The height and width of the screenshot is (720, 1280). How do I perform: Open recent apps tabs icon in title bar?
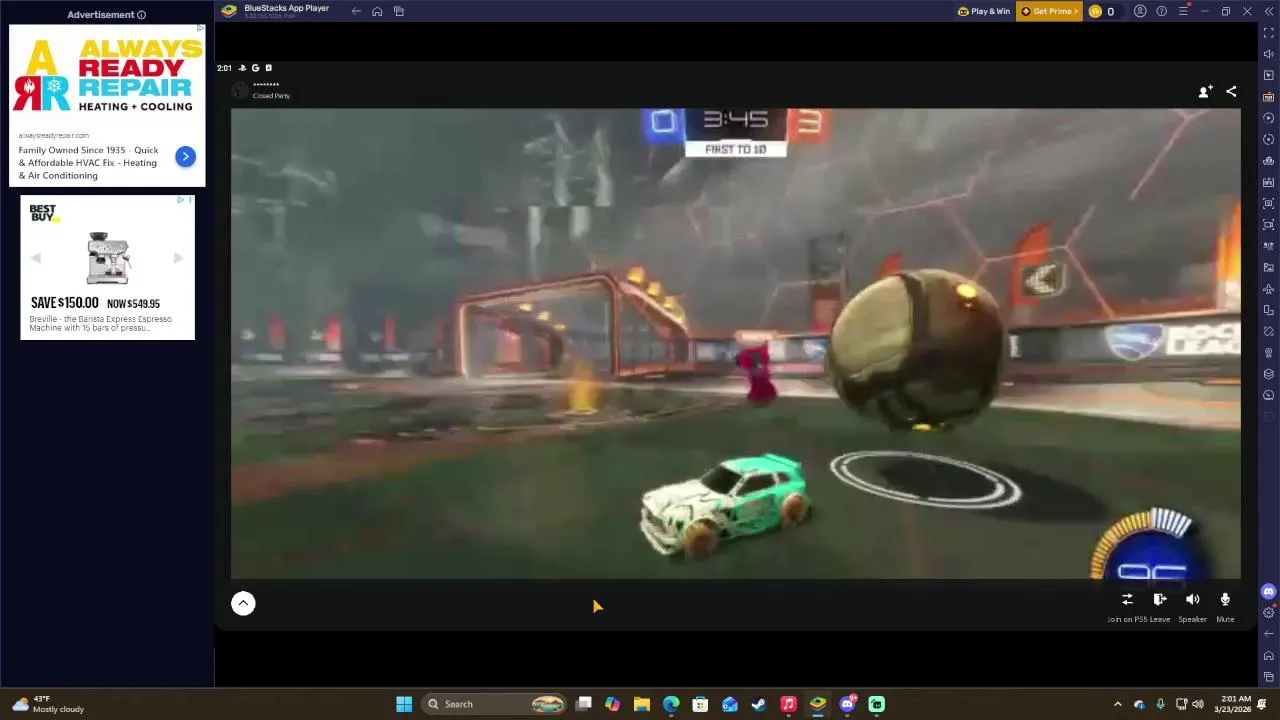point(398,11)
